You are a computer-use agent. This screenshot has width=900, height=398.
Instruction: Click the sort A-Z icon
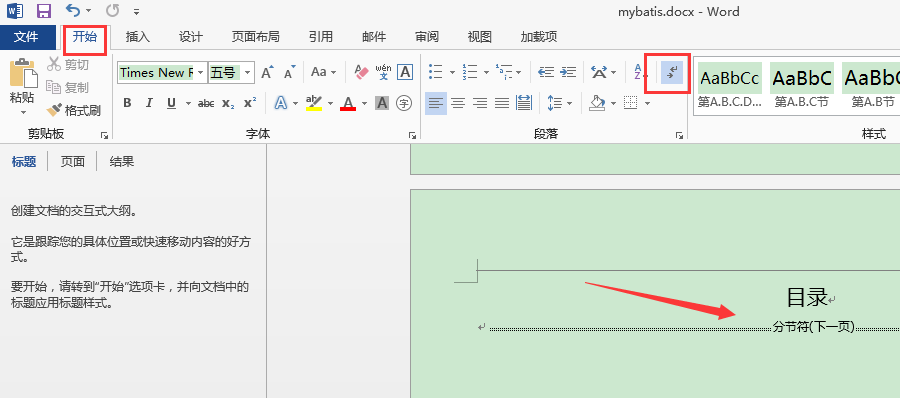[x=639, y=72]
